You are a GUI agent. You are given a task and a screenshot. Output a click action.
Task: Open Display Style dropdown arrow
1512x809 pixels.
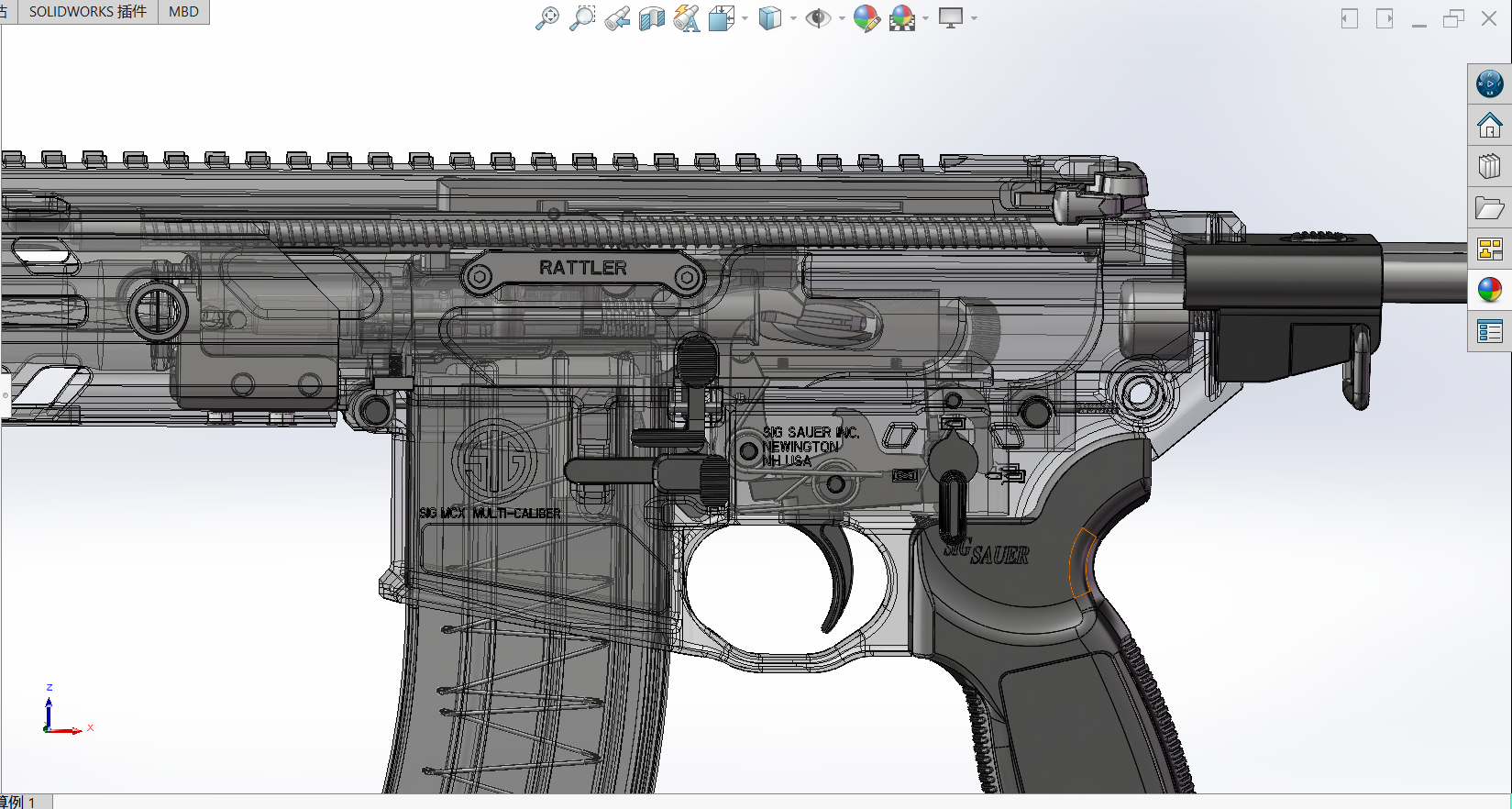click(793, 18)
